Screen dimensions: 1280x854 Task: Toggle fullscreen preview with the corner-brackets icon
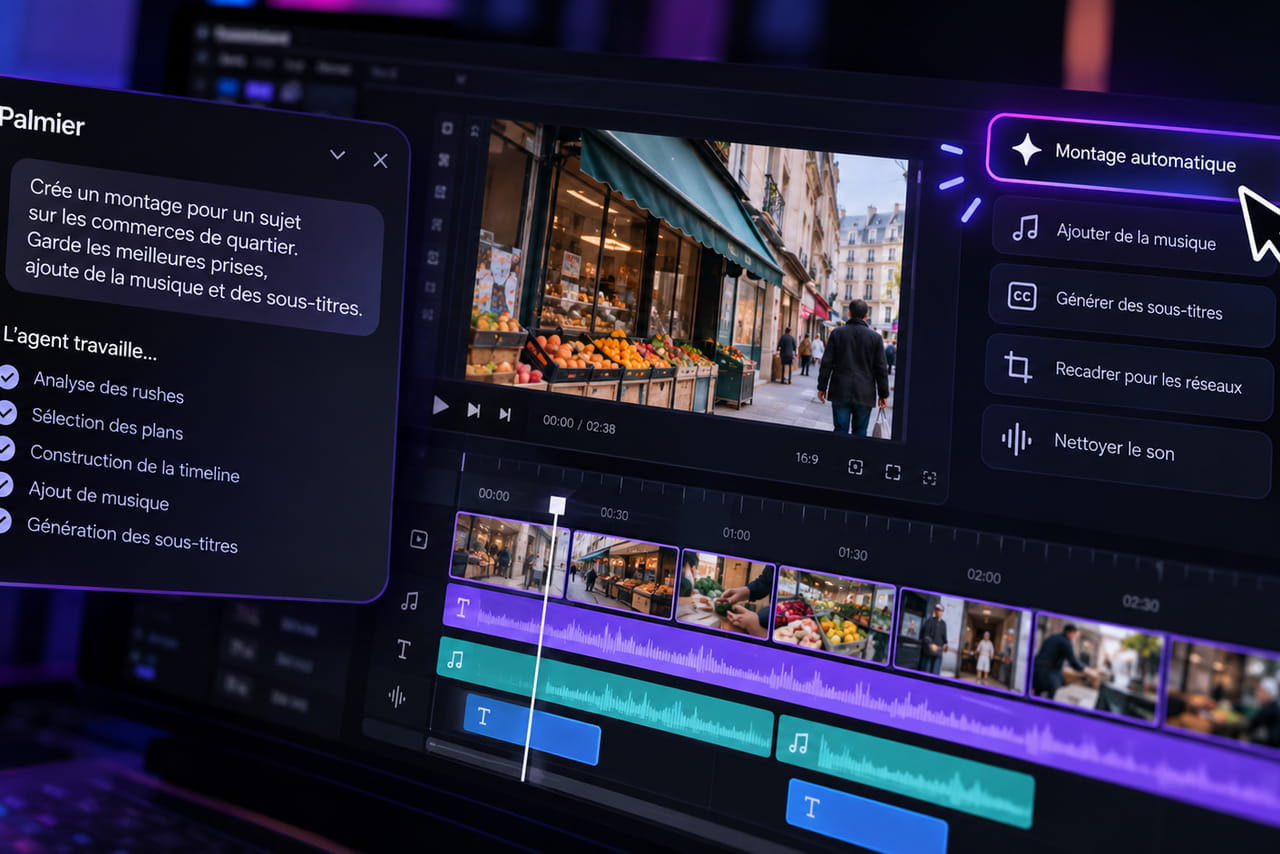pos(892,472)
